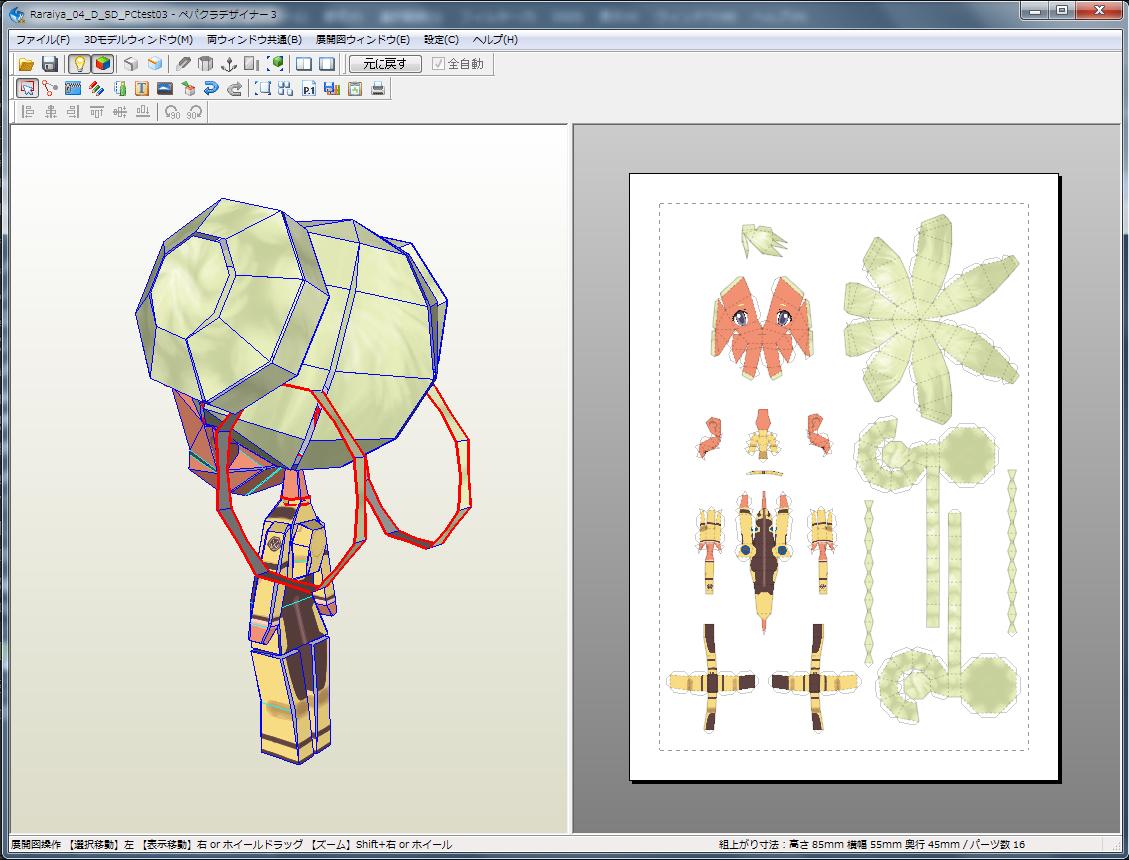Open the 展開図ウィンドウ(E) menu
1129x860 pixels.
[x=363, y=40]
